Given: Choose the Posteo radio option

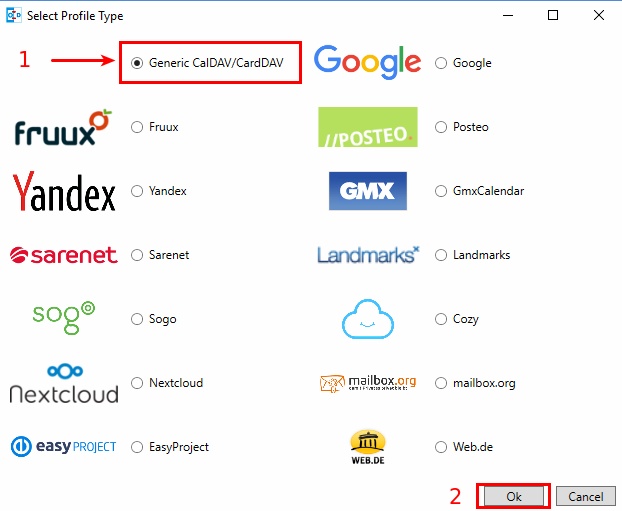Looking at the screenshot, I should (x=441, y=127).
